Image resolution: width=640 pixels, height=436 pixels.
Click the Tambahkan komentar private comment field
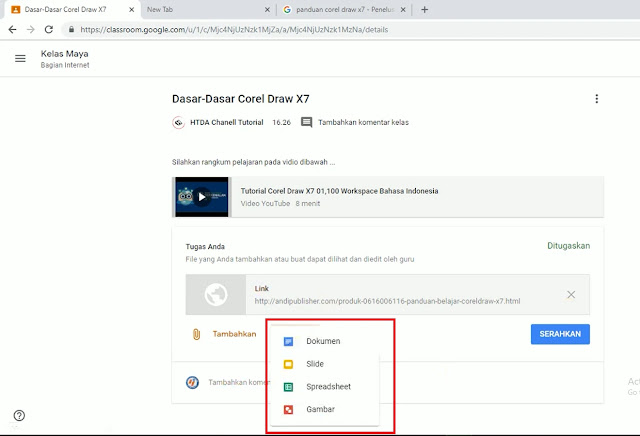coord(239,383)
